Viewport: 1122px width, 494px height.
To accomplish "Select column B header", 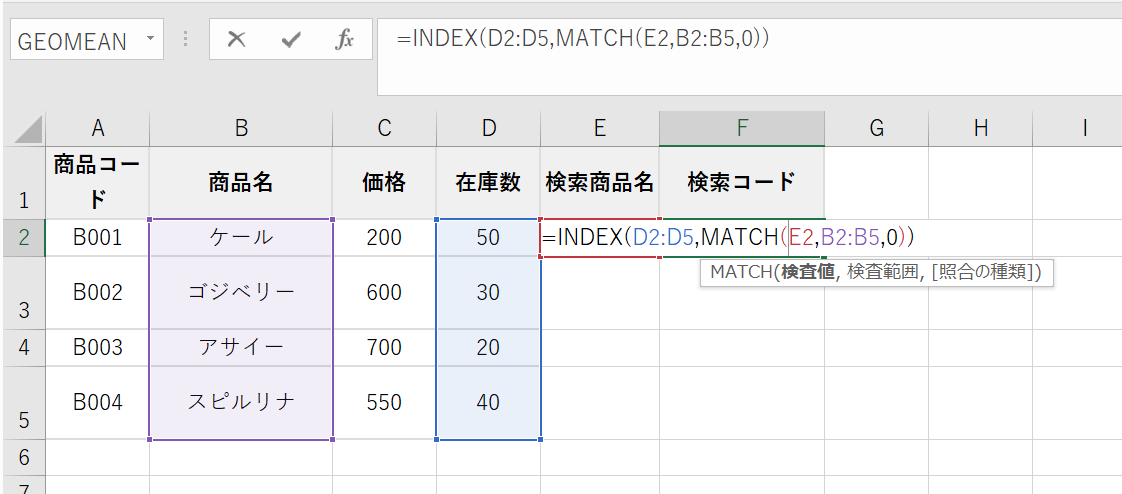I will (x=240, y=128).
